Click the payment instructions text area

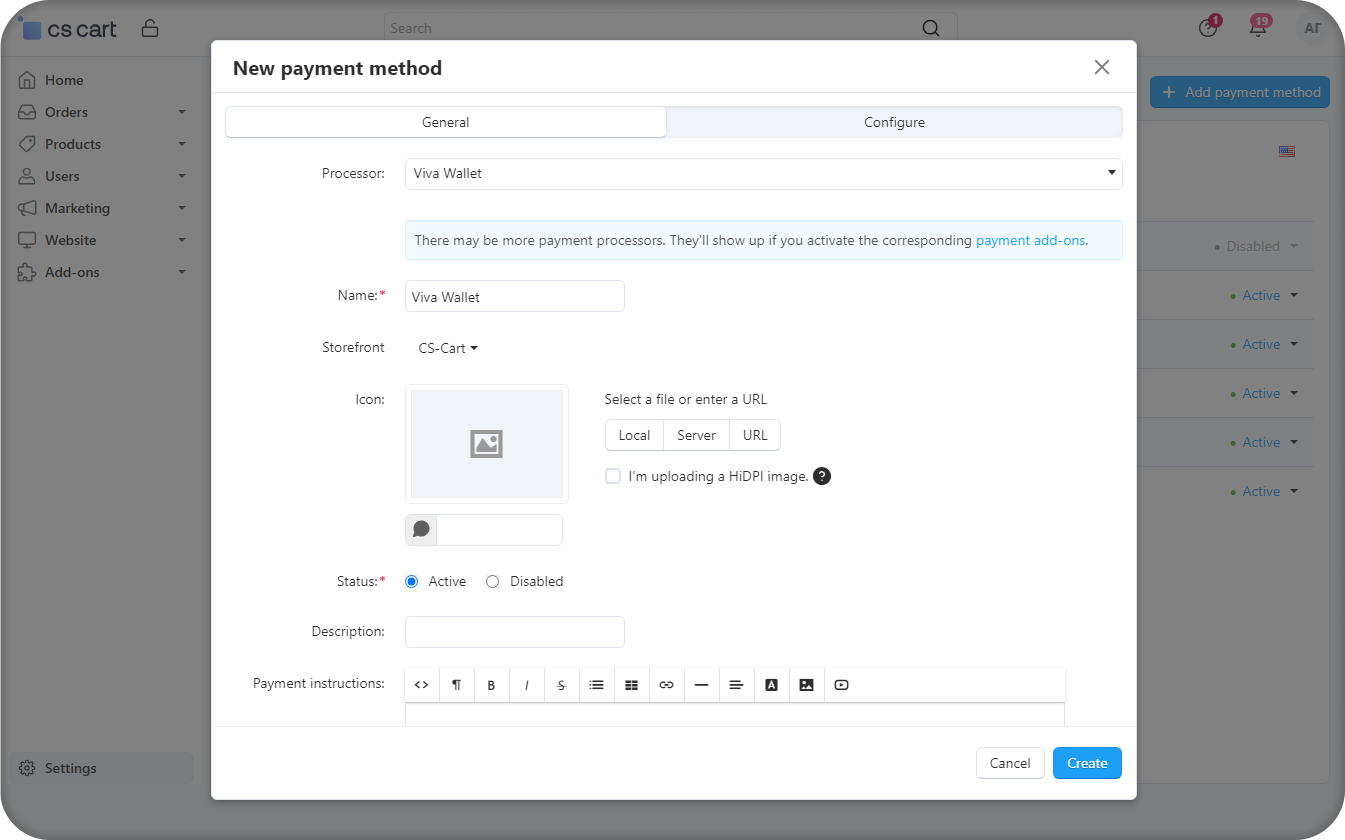point(735,714)
